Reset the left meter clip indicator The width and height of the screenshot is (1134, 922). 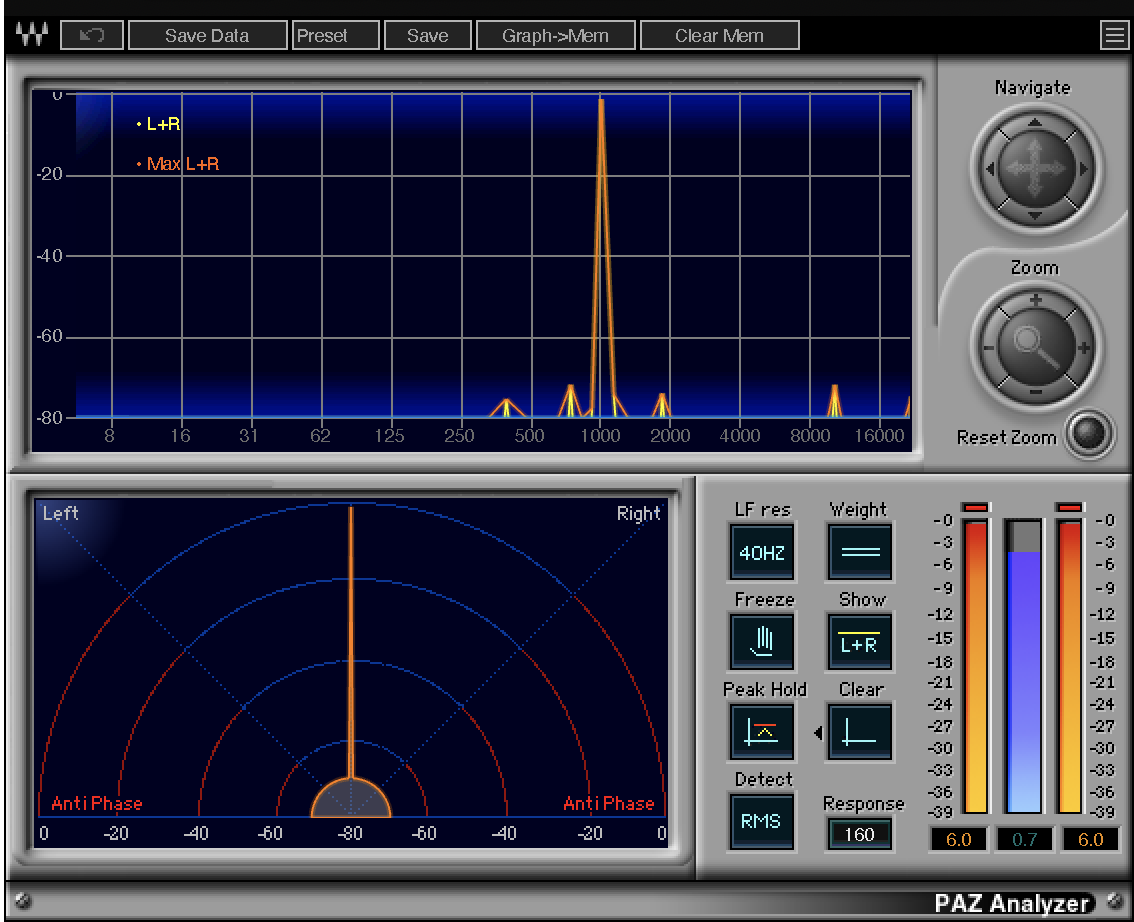(x=976, y=508)
